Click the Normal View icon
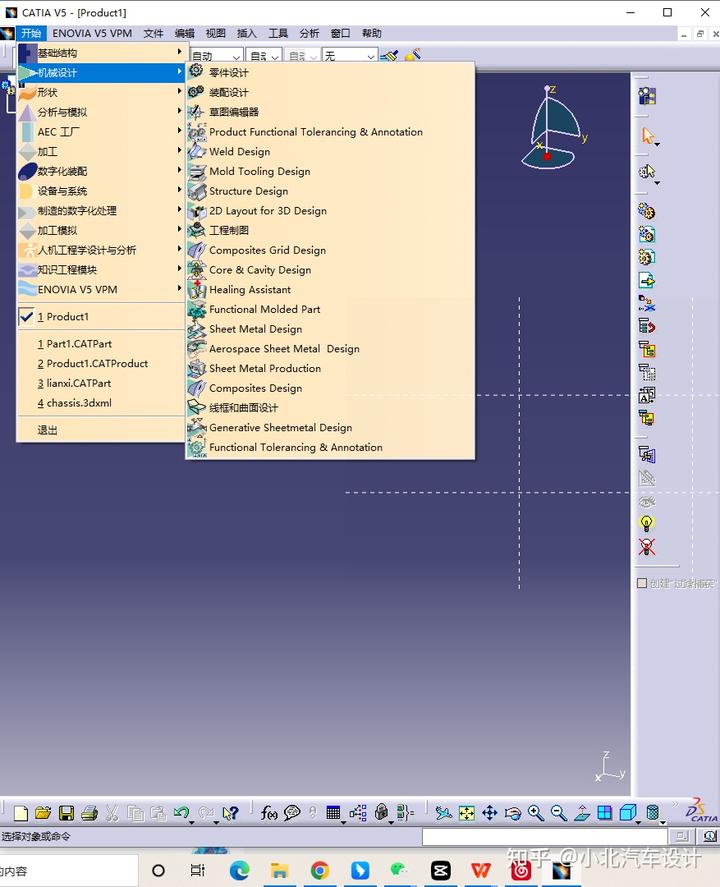The height and width of the screenshot is (887, 720). 581,813
